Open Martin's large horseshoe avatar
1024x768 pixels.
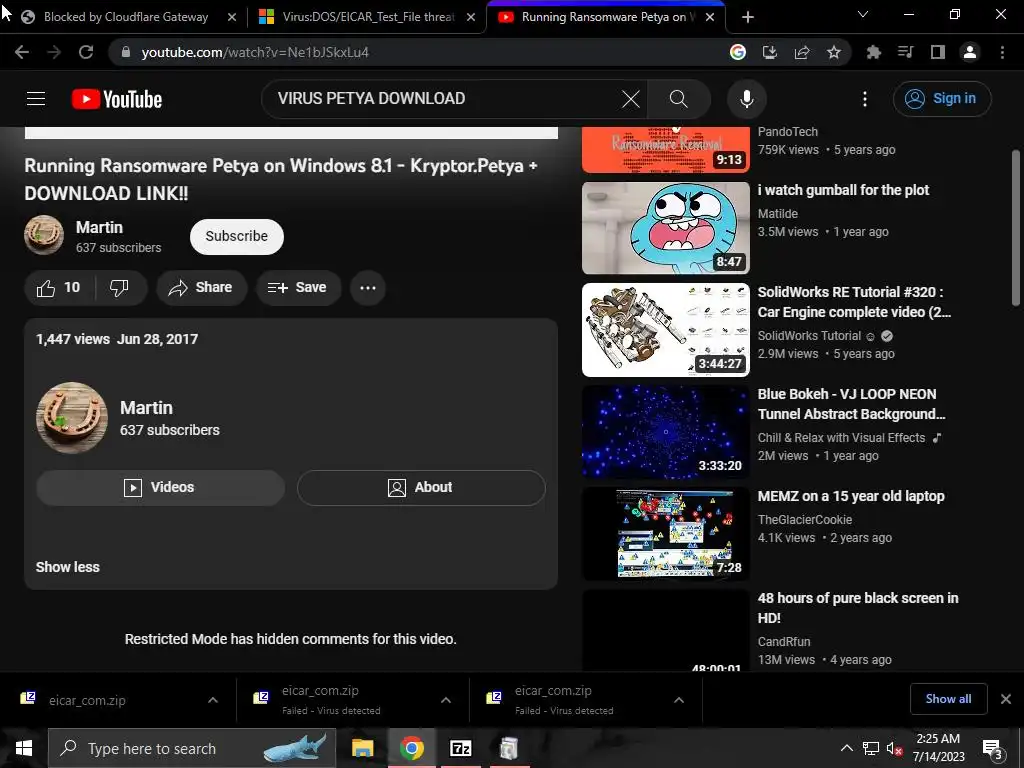pos(72,417)
